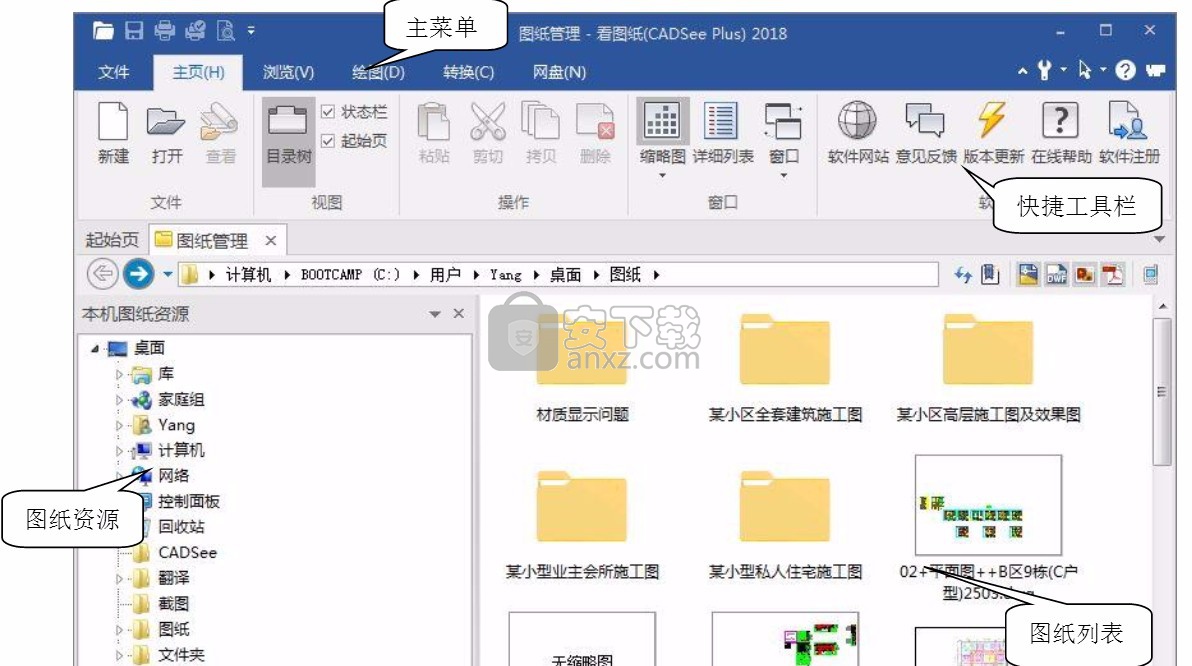The height and width of the screenshot is (666, 1192).
Task: Click the print preview icon in title bar
Action: click(226, 30)
